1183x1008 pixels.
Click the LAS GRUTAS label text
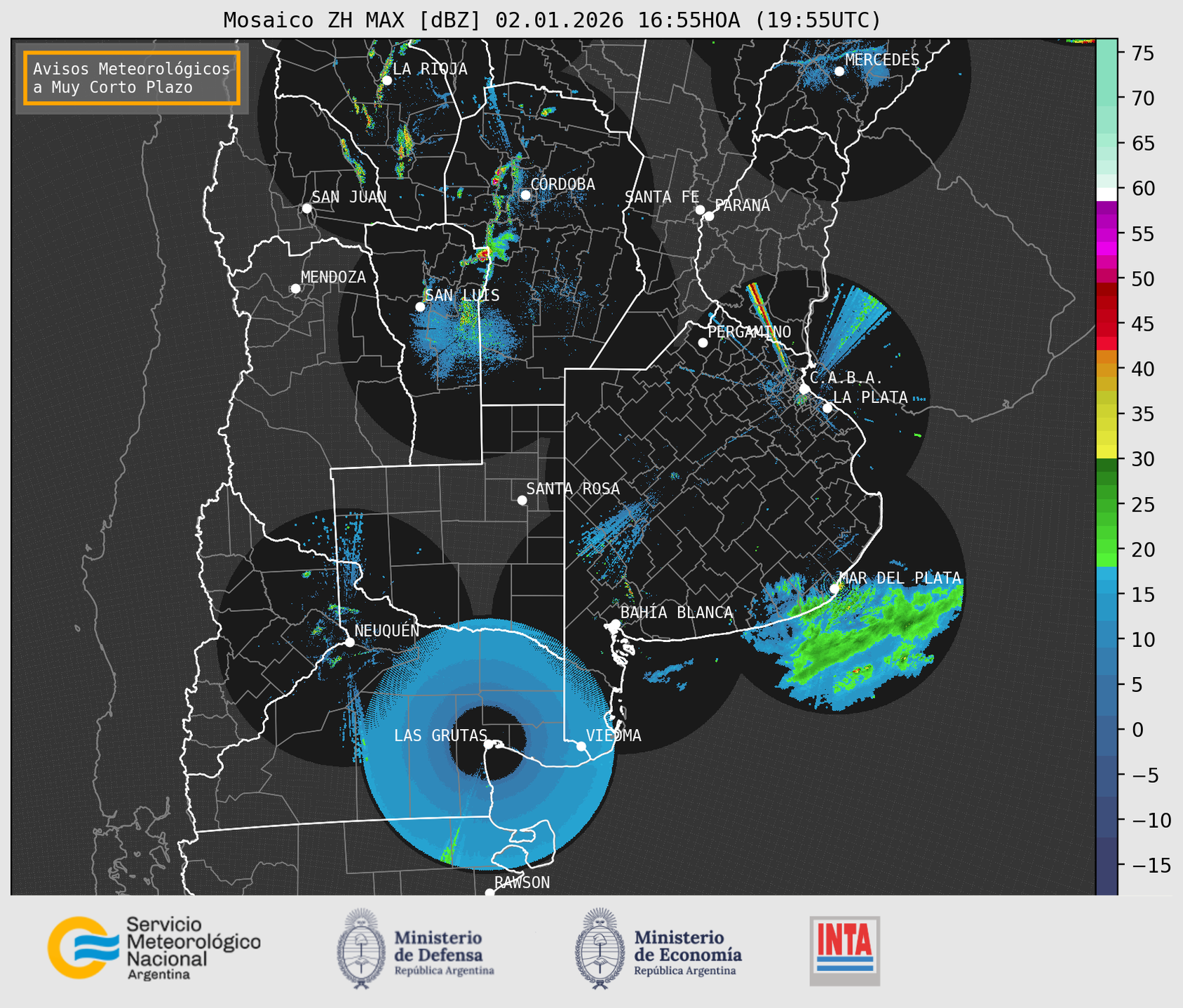440,735
